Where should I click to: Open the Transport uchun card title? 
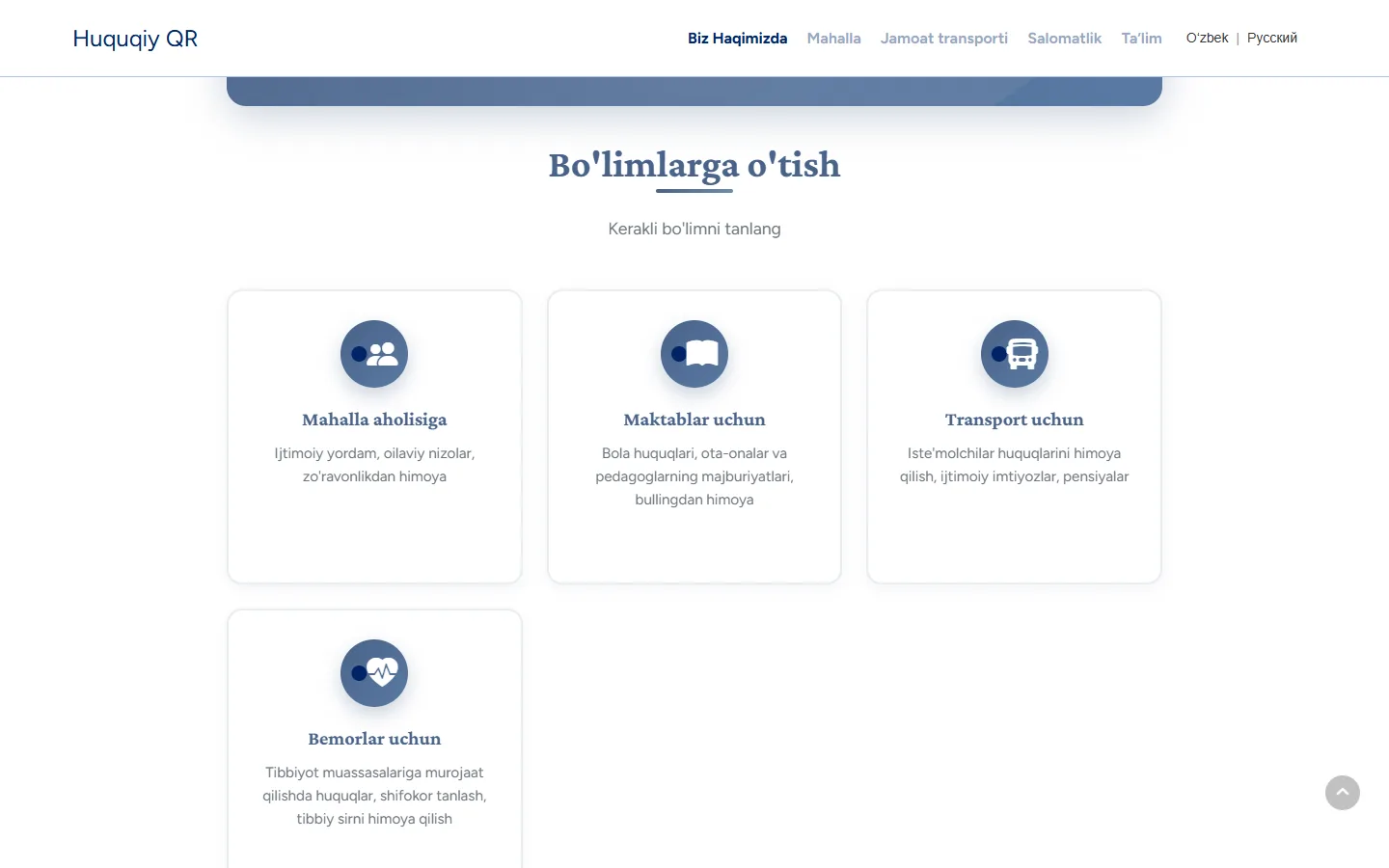click(x=1014, y=420)
